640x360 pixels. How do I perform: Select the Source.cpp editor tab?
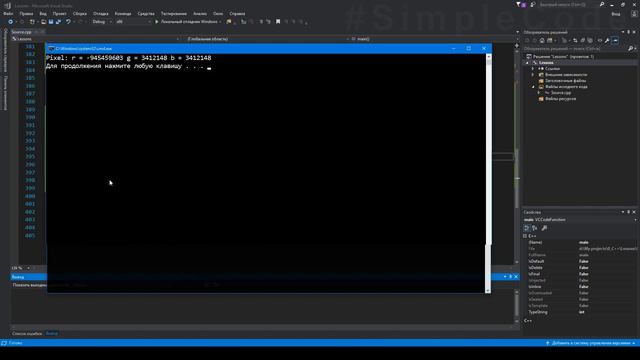pos(21,32)
